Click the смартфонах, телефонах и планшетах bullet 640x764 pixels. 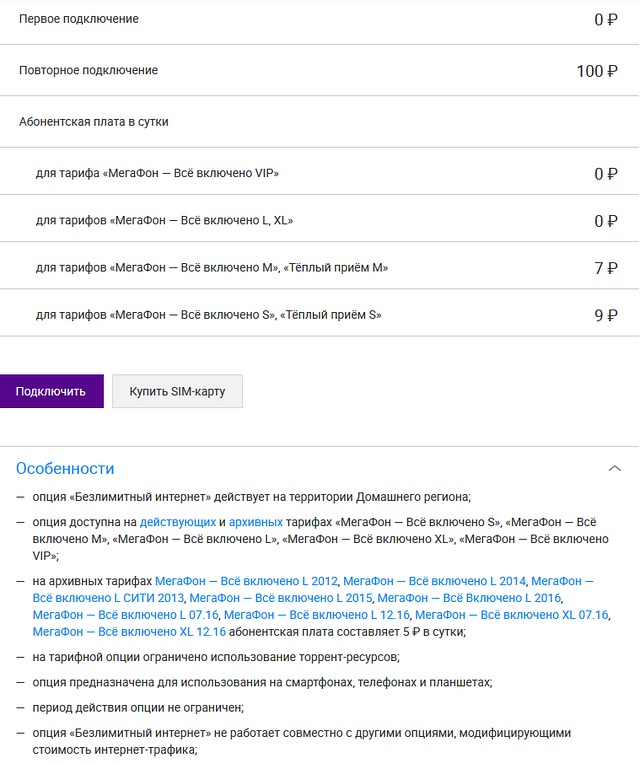[263, 682]
